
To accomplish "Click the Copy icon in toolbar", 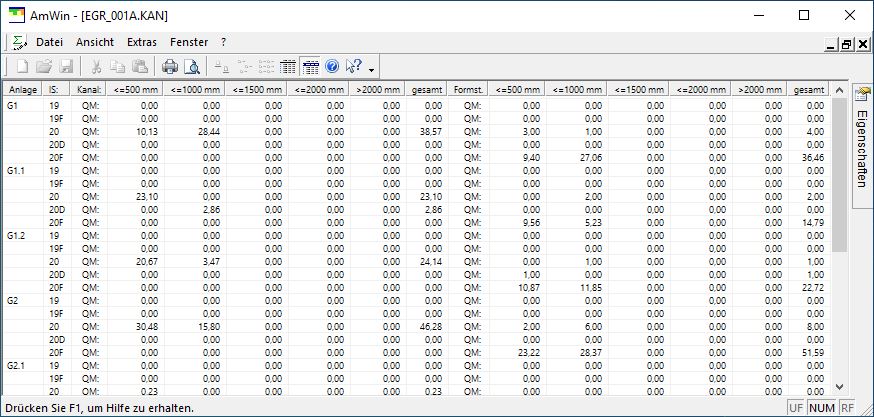I will (118, 67).
